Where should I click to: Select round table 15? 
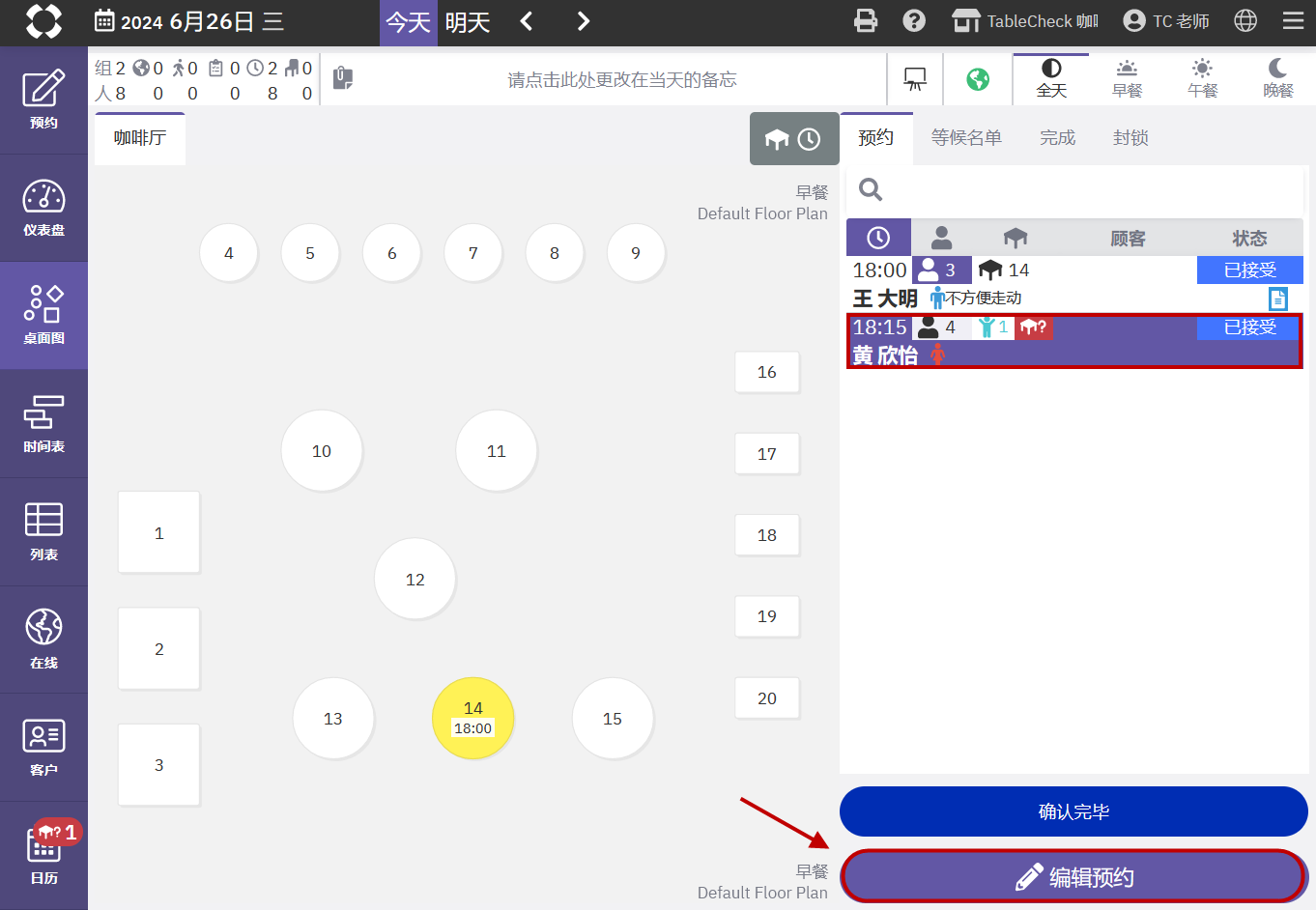click(613, 718)
